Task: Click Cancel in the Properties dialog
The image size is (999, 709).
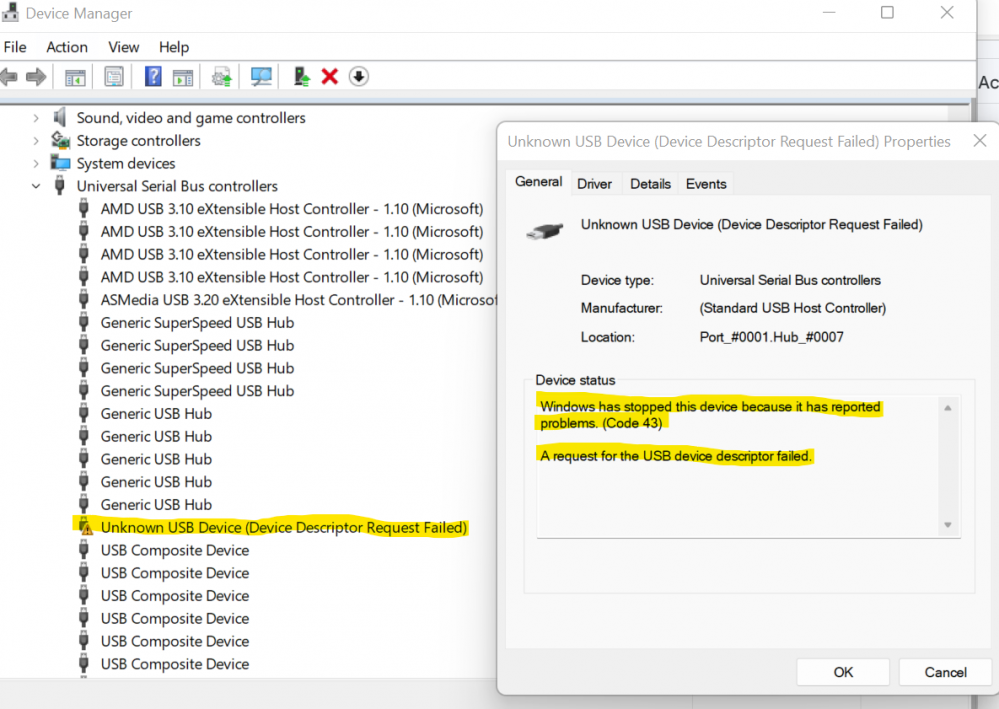Action: 945,672
